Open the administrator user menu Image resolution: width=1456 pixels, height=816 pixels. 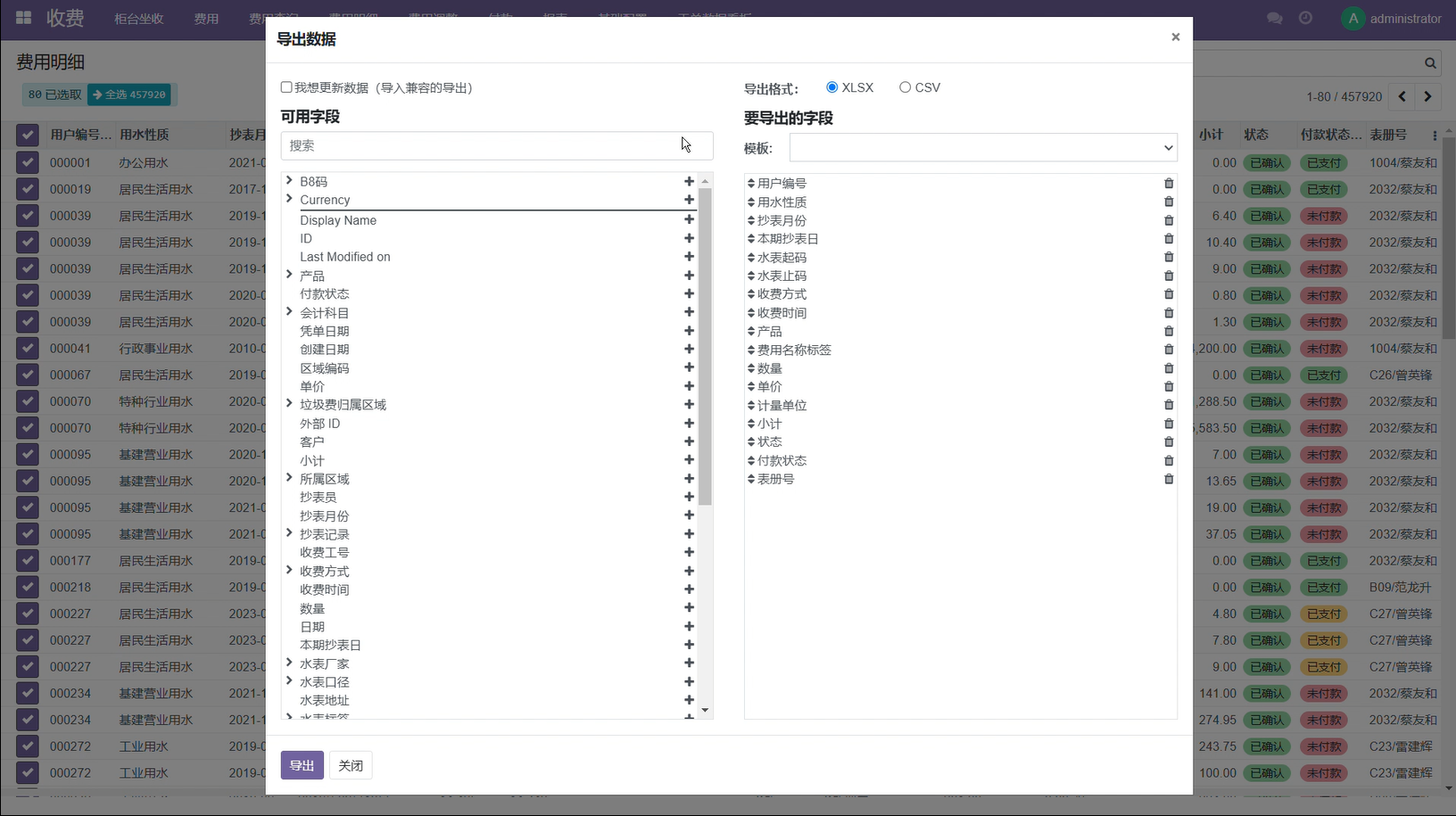(1392, 18)
